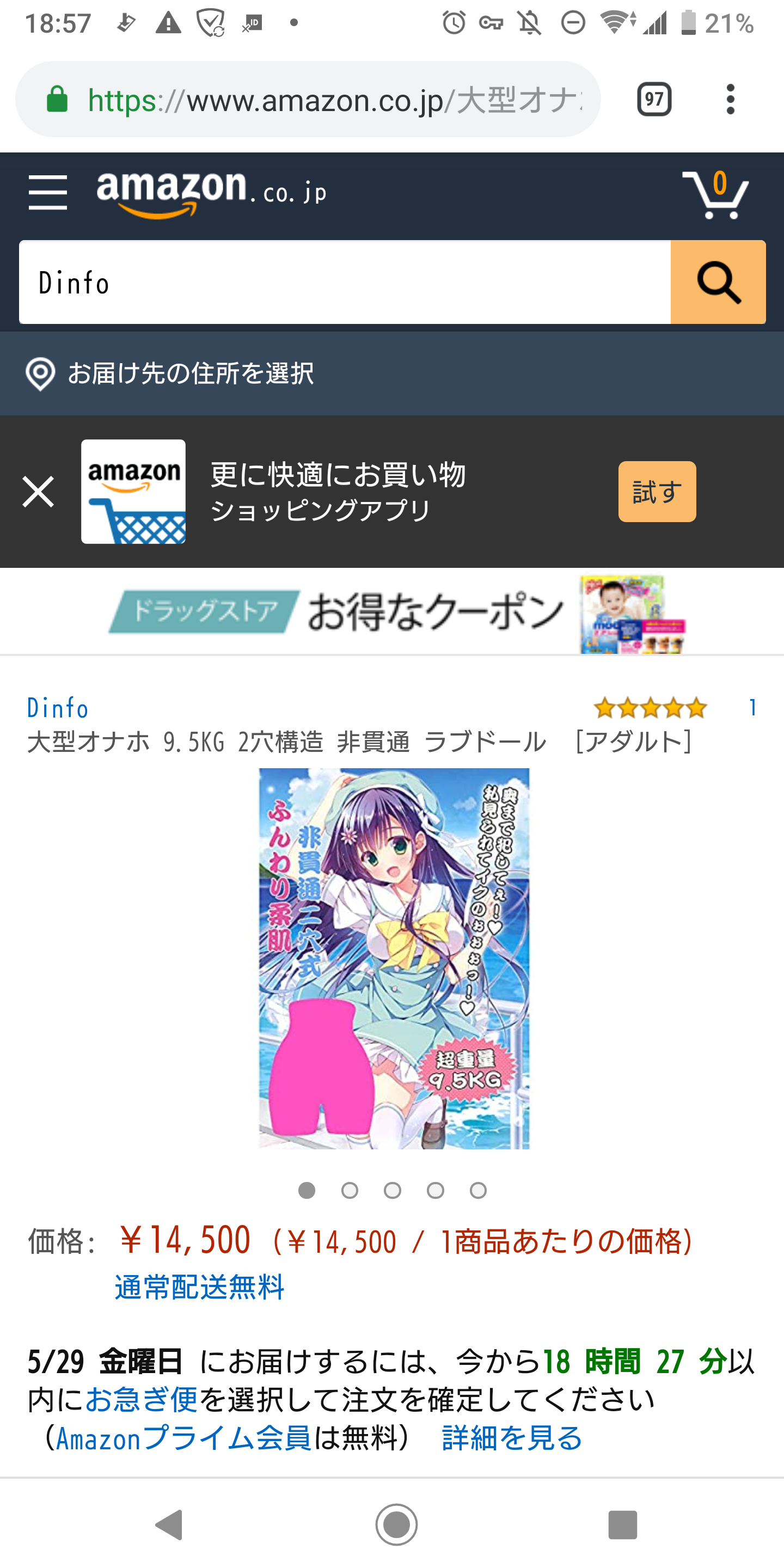
Task: Tap Android back navigation button
Action: [x=169, y=1524]
